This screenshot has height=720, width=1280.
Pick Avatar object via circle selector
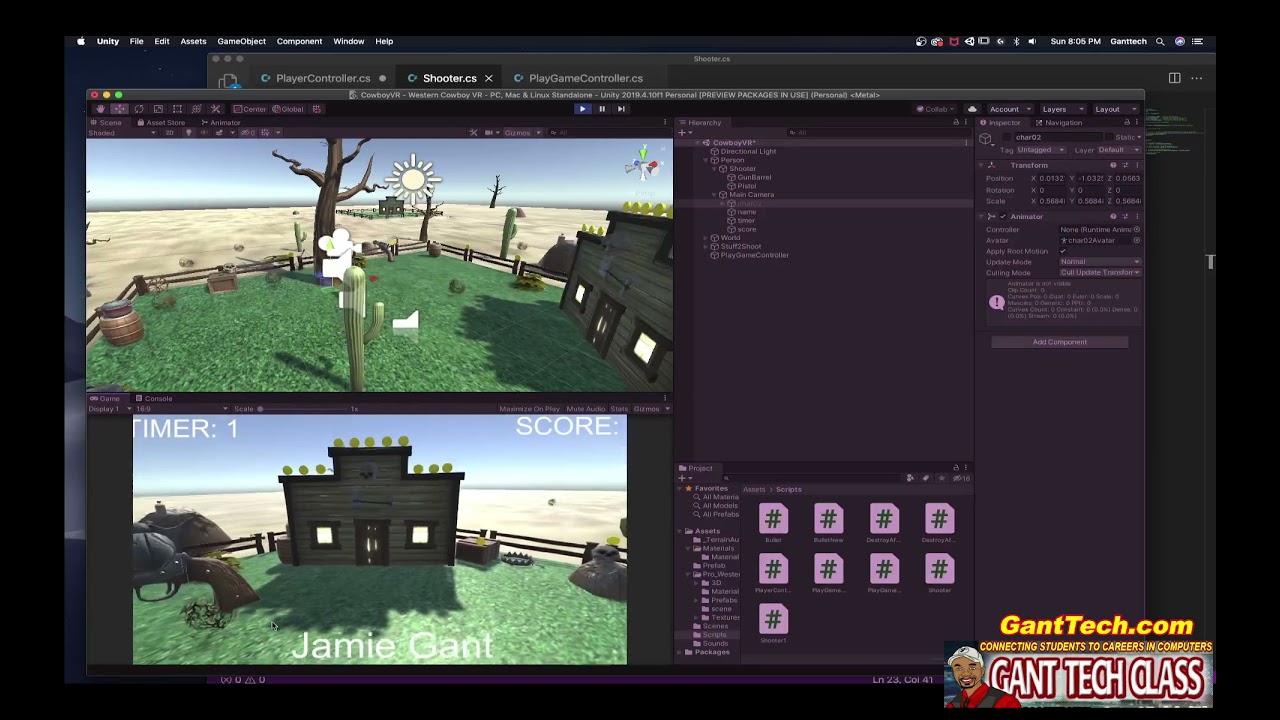click(1136, 241)
